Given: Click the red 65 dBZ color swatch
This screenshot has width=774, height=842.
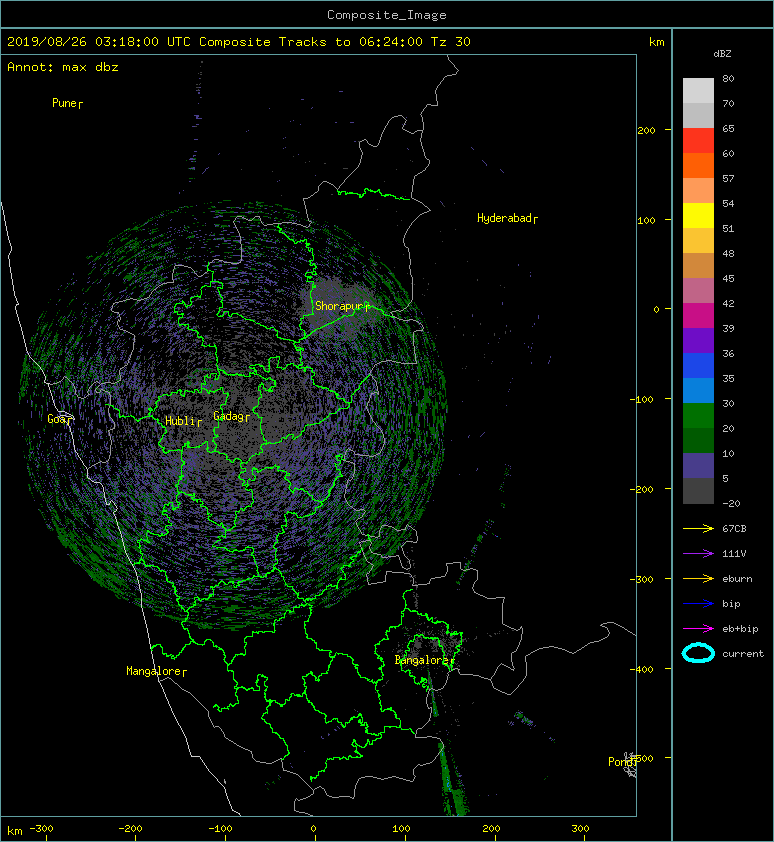Looking at the screenshot, I should [x=698, y=141].
